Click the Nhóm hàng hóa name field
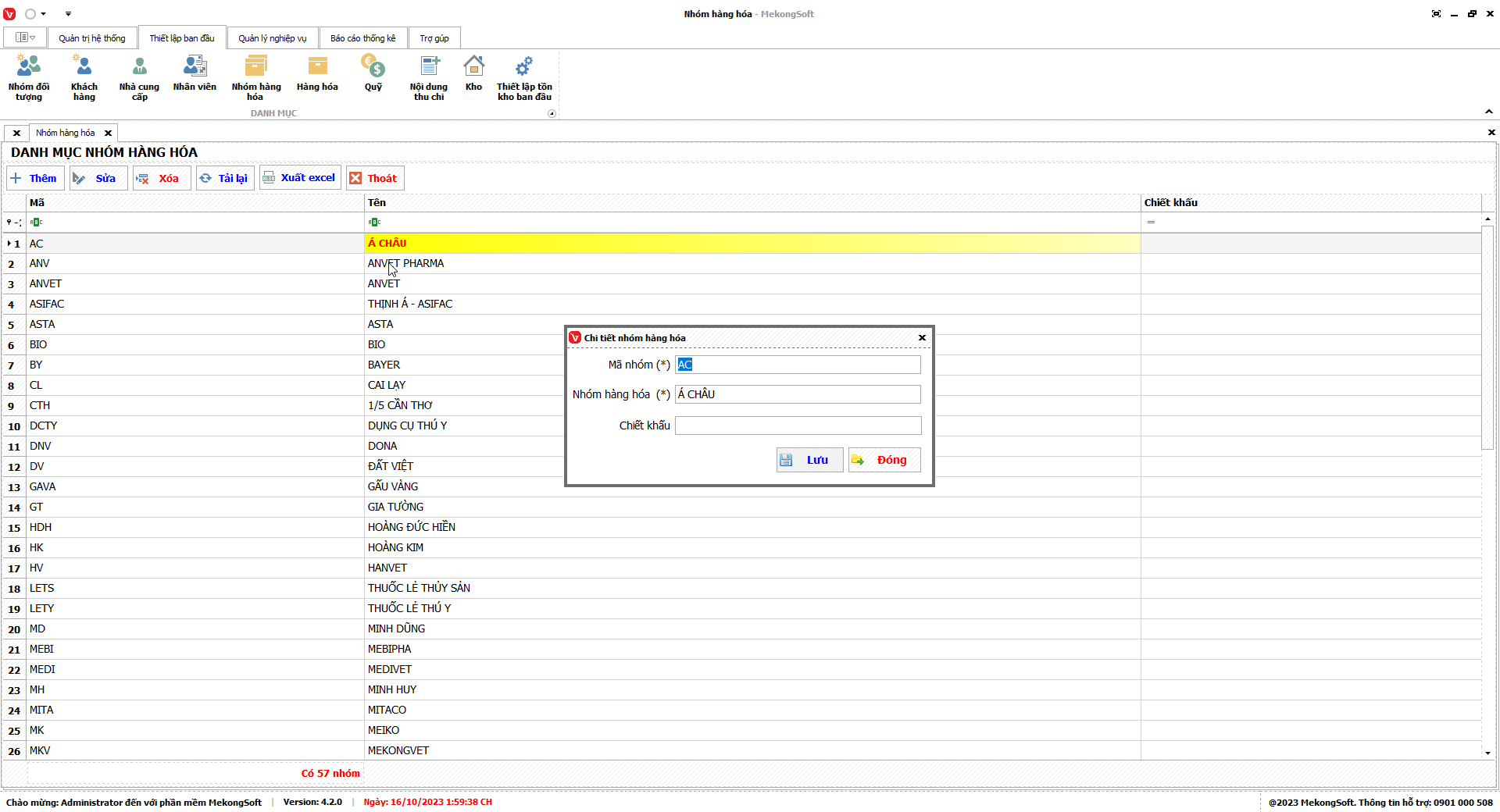Screen dimensions: 1500x812 tap(798, 394)
